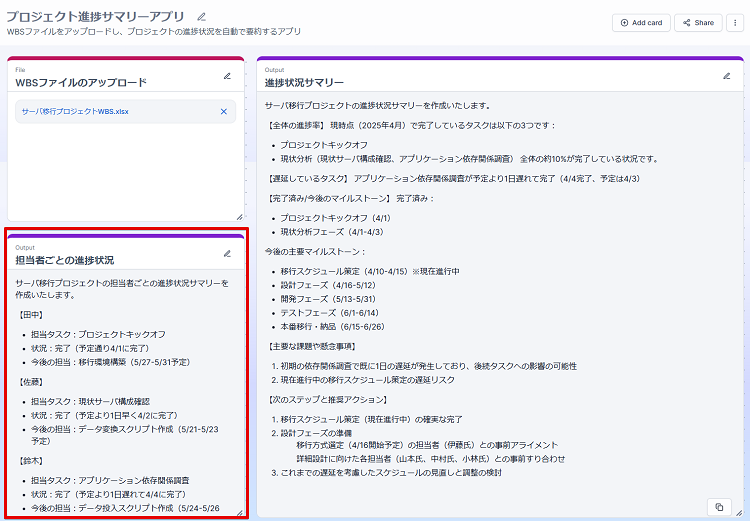Image resolution: width=750 pixels, height=521 pixels.
Task: Click the 本番移行・納品 (6/15-6/26) bullet
Action: 332,327
